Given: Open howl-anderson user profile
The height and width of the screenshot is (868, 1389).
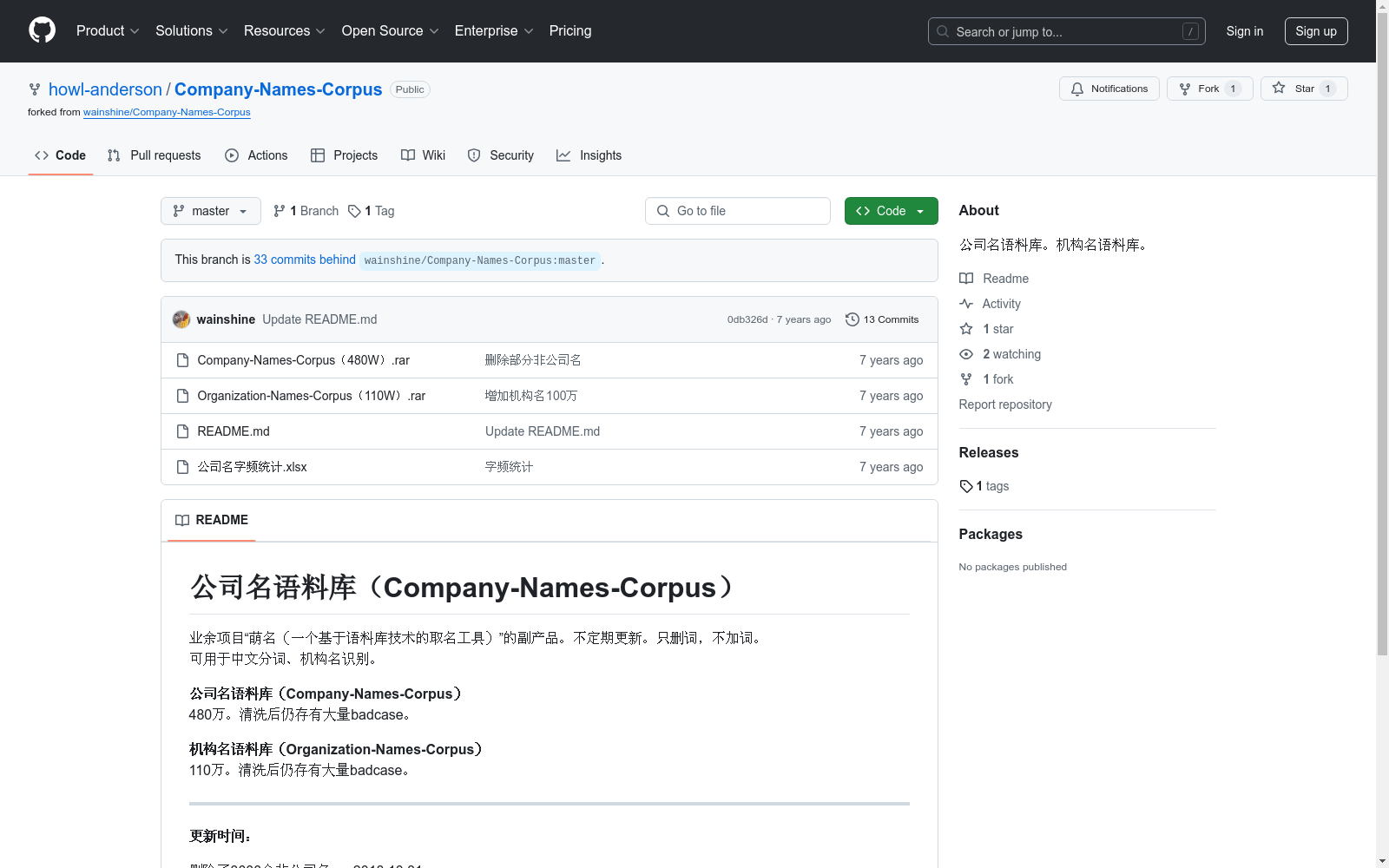Looking at the screenshot, I should pos(105,89).
